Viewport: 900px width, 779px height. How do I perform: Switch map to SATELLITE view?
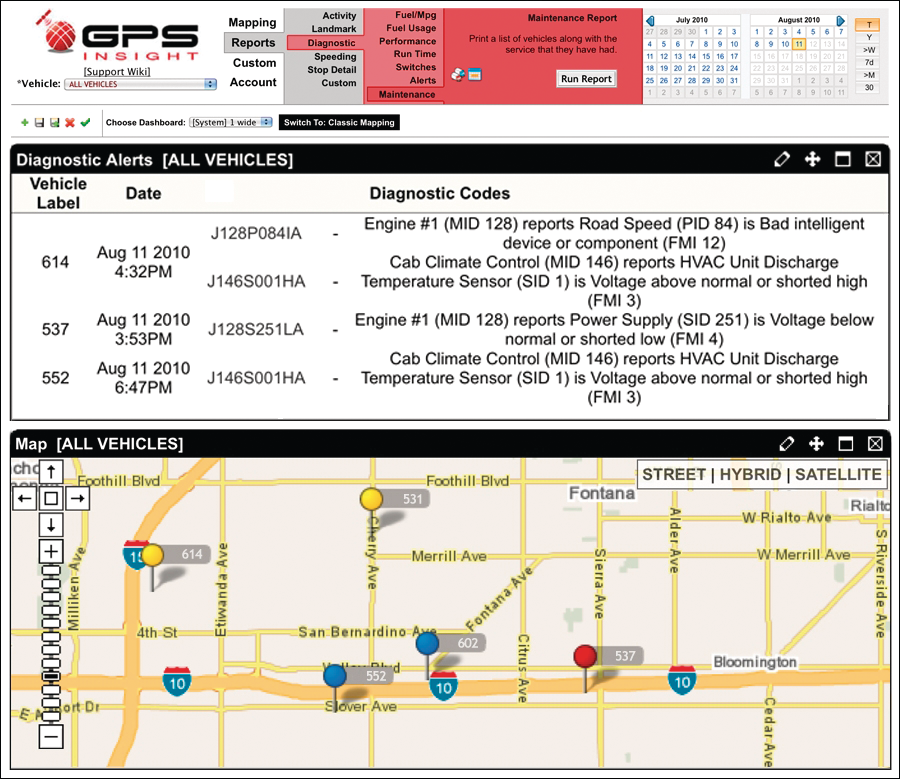pos(838,475)
